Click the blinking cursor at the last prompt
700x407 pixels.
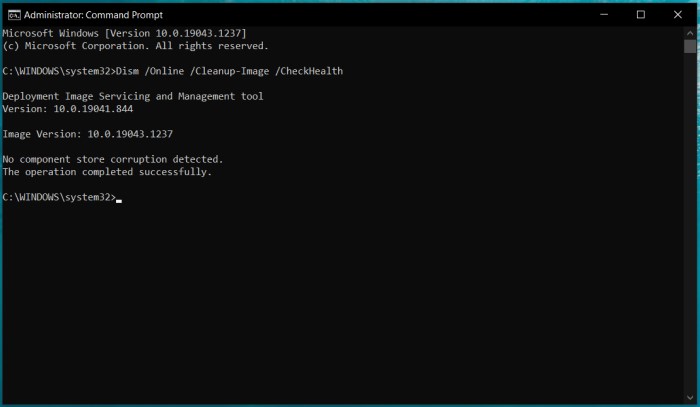pos(119,200)
